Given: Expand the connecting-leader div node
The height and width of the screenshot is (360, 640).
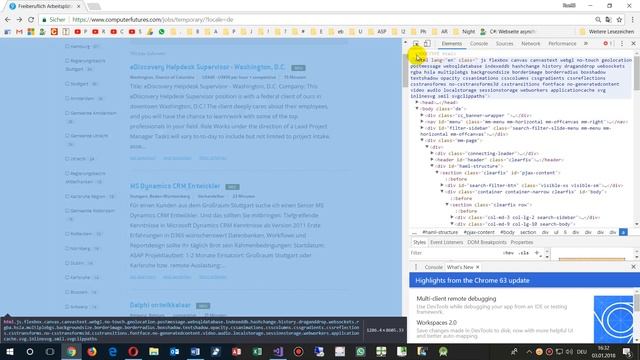Looking at the screenshot, I should [432, 153].
